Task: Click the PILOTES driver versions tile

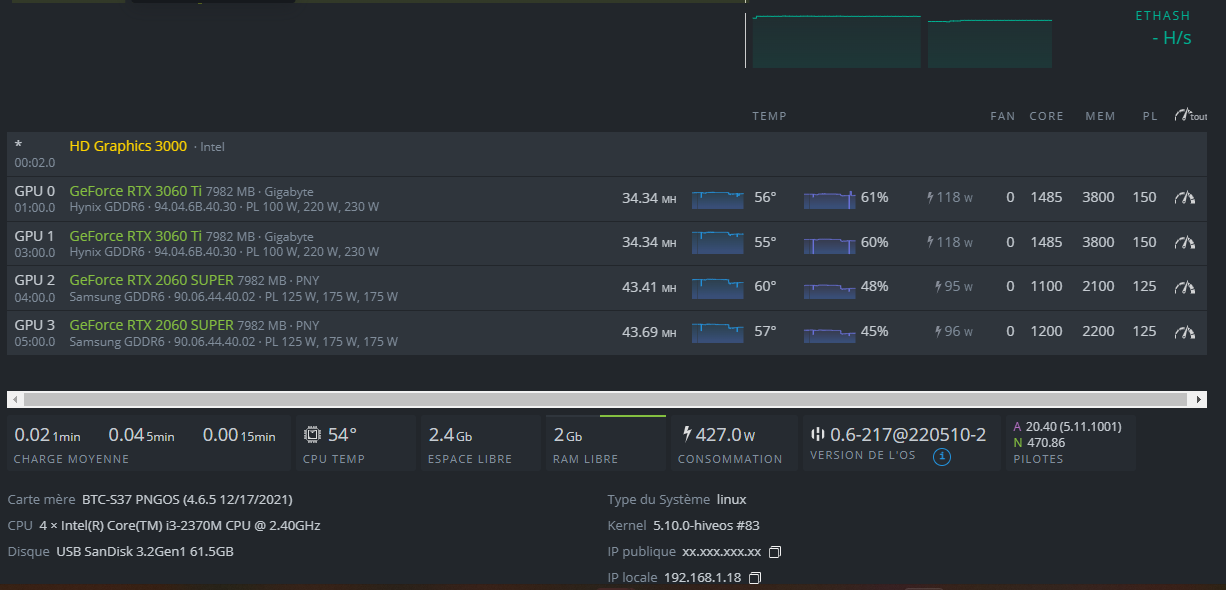Action: (x=1070, y=444)
